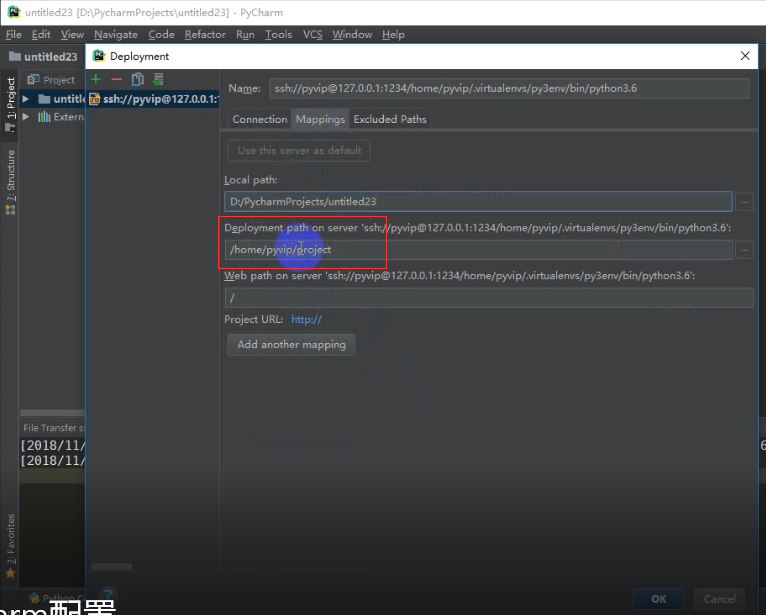Click the File Transfer panel header
The image size is (766, 615).
point(53,428)
